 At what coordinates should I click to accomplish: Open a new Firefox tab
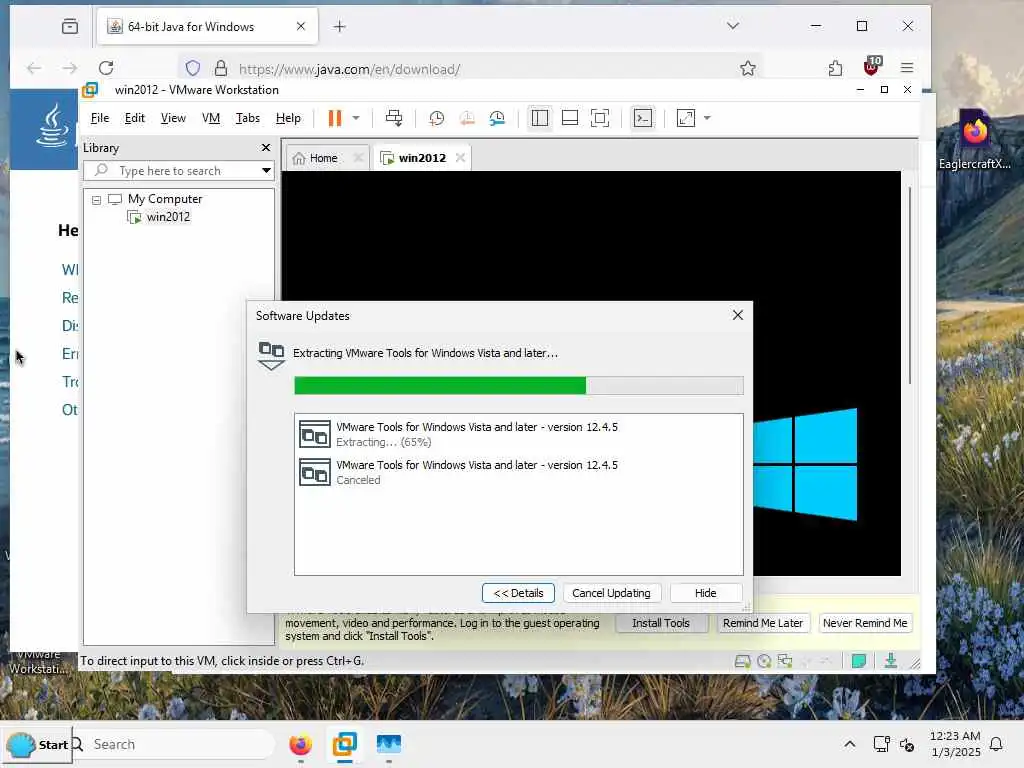coord(340,26)
